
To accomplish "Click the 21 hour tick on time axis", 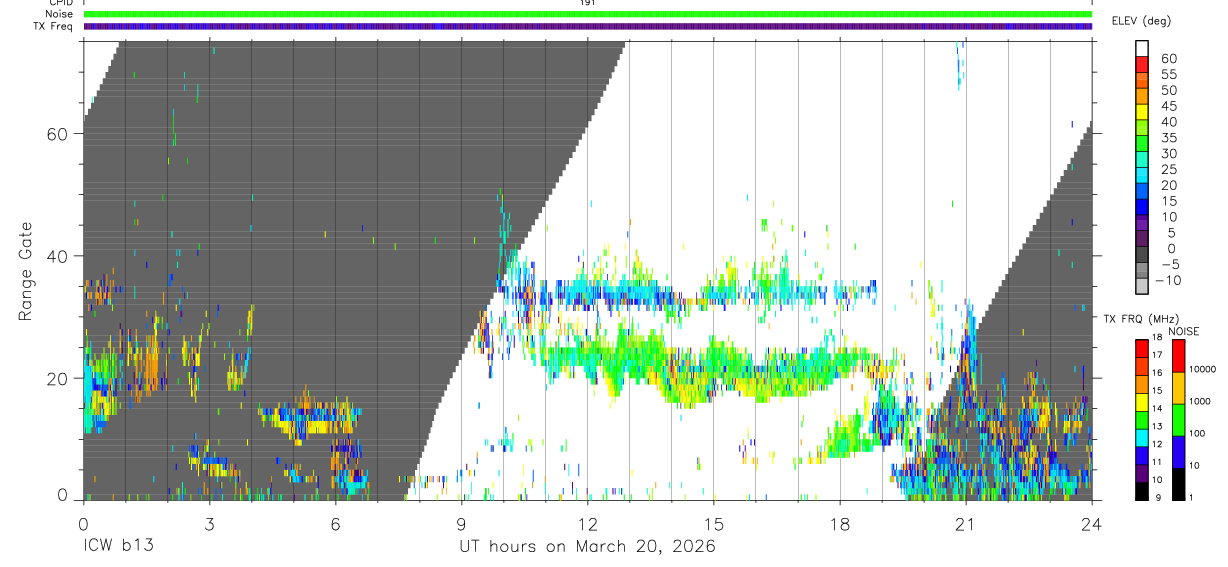I will (966, 523).
